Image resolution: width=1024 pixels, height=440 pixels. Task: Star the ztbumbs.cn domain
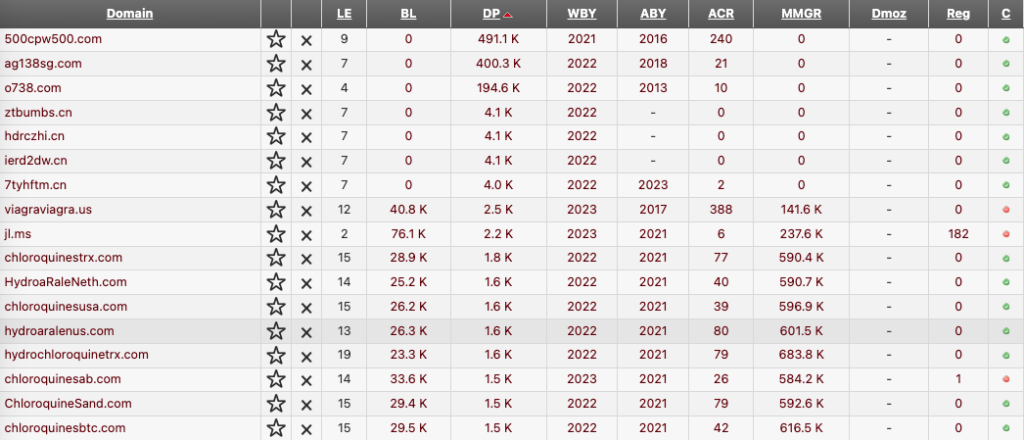point(276,113)
